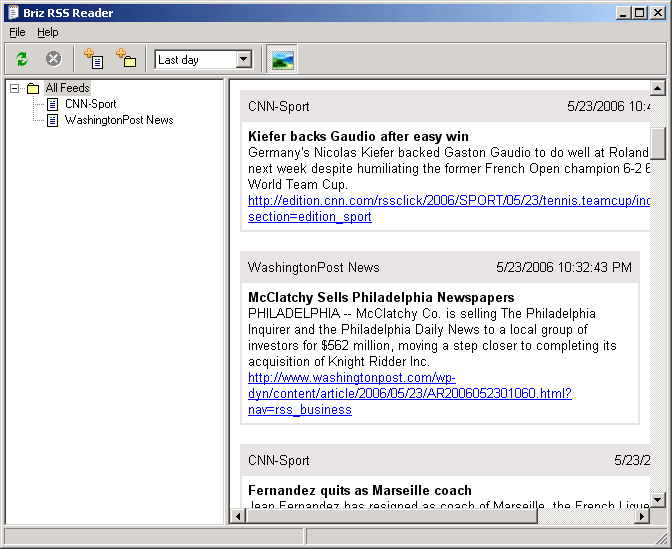Click the horizontal scrollbar left arrow
672x549 pixels.
[238, 516]
